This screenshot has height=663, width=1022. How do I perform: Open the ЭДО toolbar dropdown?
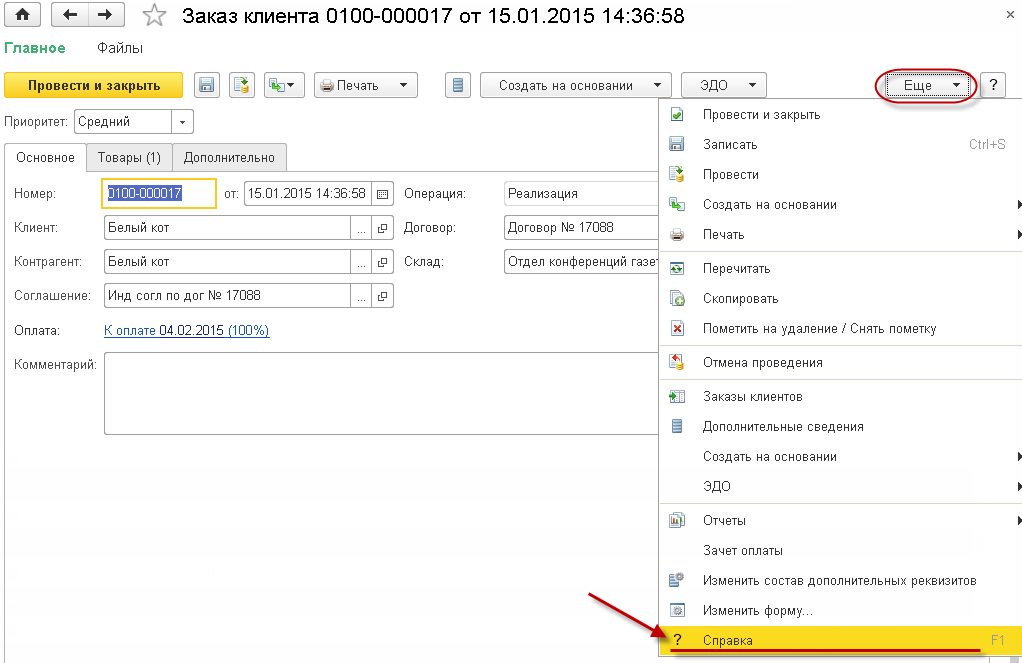pyautogui.click(x=723, y=85)
